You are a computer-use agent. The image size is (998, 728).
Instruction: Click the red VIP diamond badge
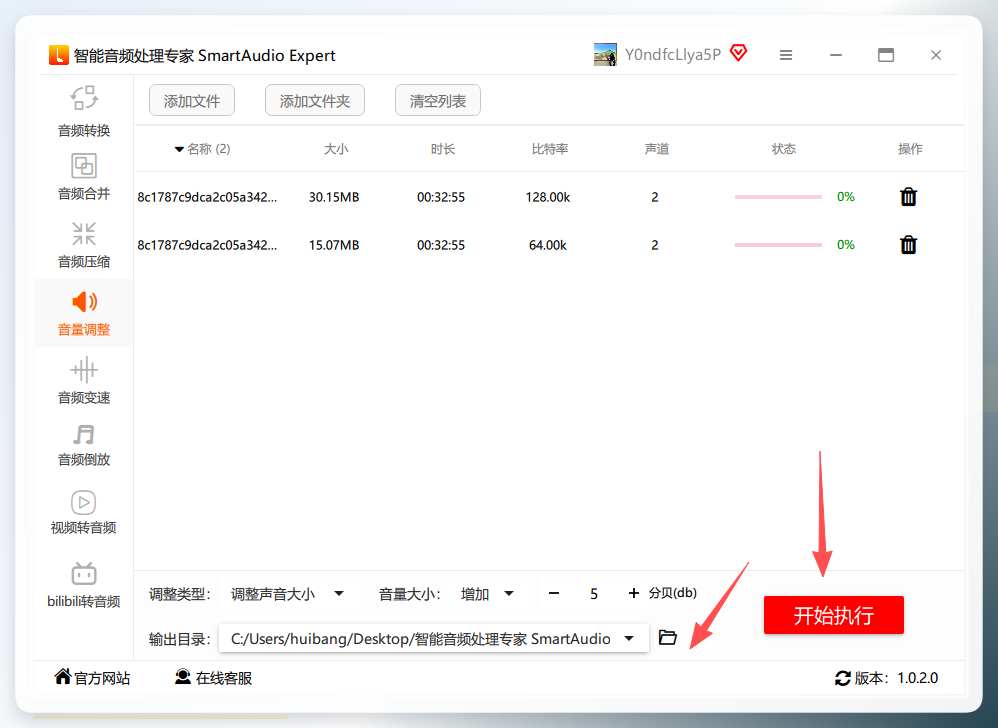(x=738, y=53)
